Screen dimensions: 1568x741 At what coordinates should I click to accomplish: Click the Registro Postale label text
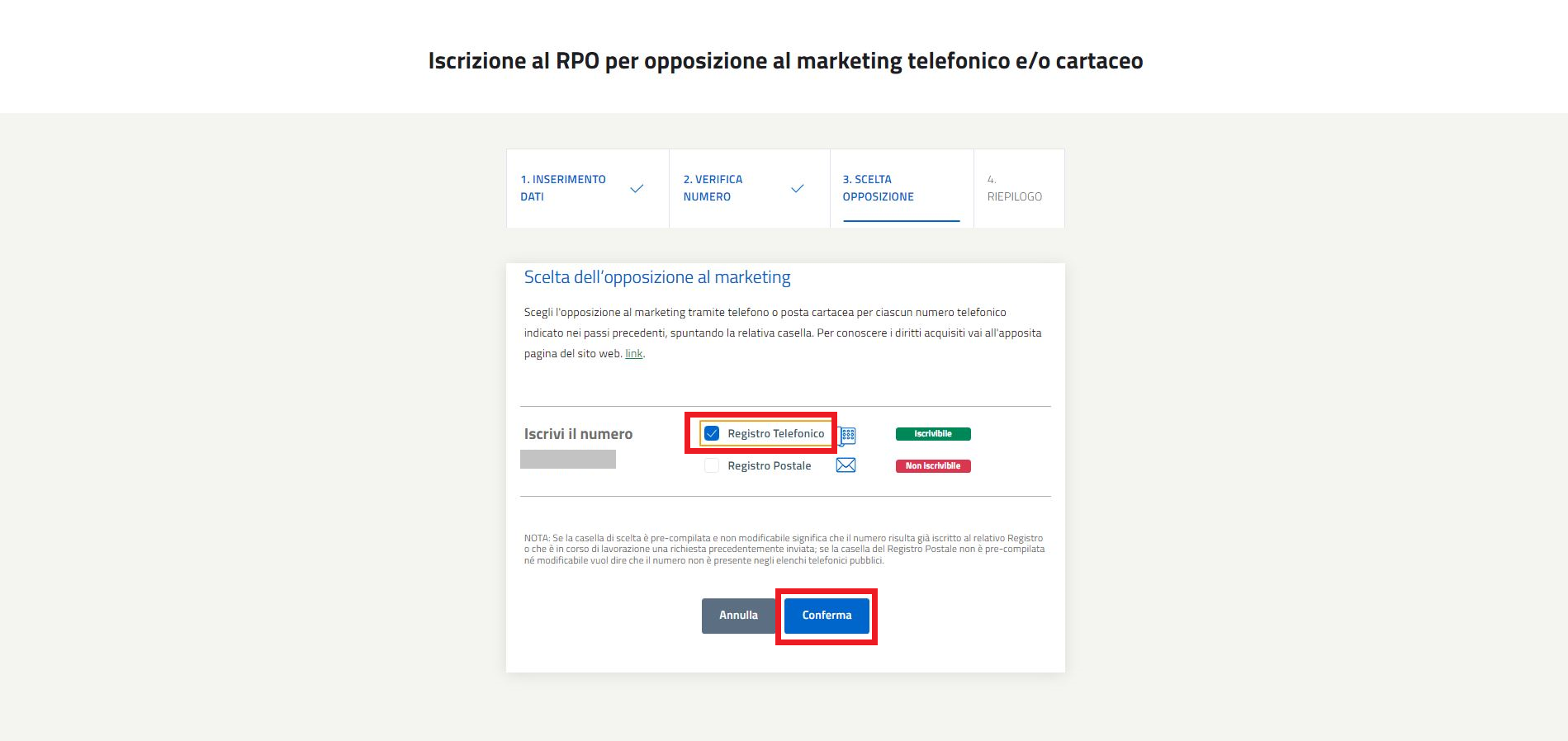770,465
